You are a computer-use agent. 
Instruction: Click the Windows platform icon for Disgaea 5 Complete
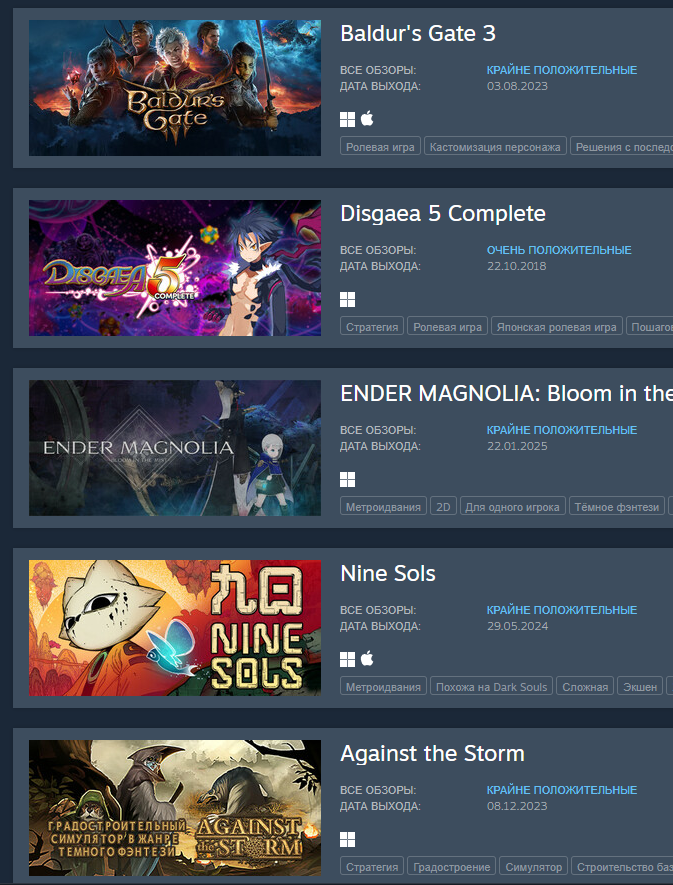tap(347, 299)
